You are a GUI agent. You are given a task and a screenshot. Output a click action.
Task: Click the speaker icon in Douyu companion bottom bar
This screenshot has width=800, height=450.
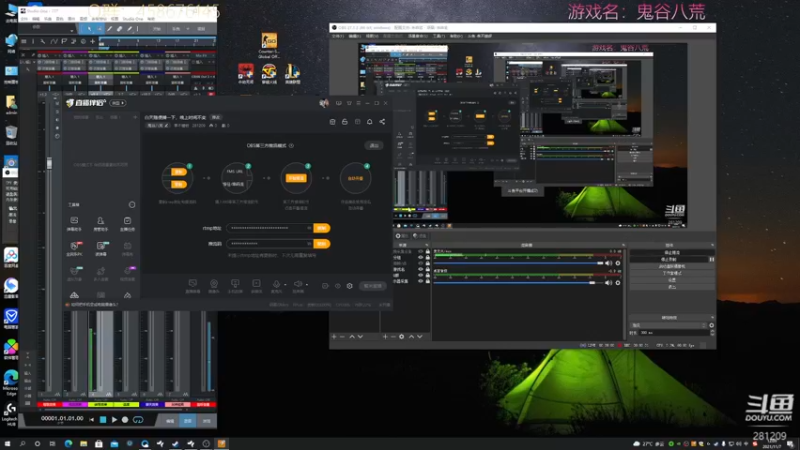point(298,284)
